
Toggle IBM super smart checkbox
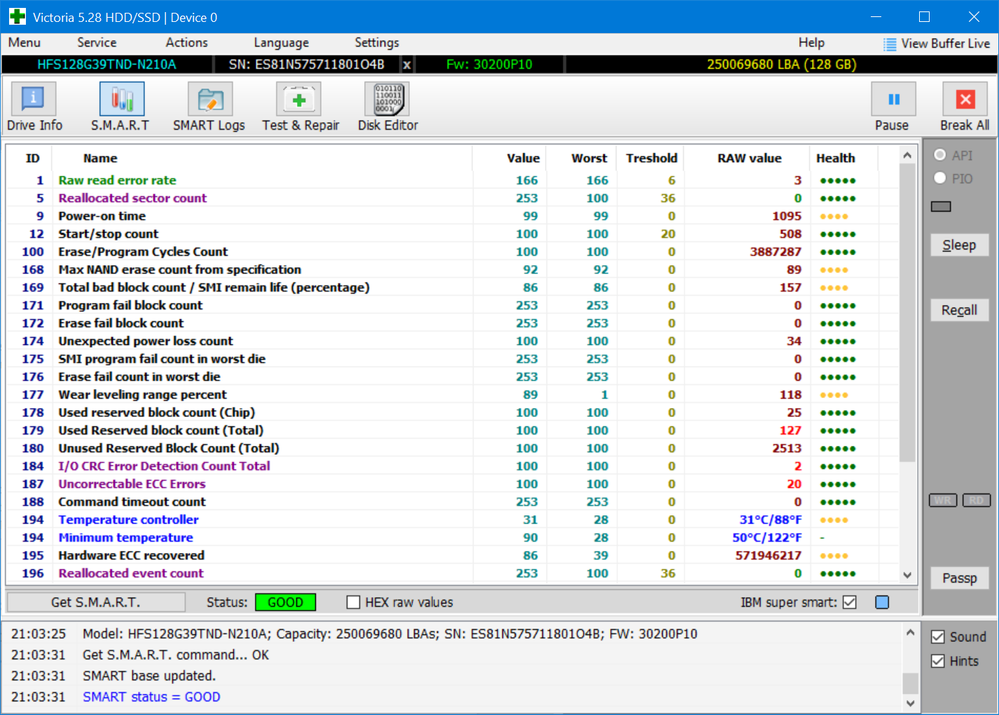click(x=850, y=603)
